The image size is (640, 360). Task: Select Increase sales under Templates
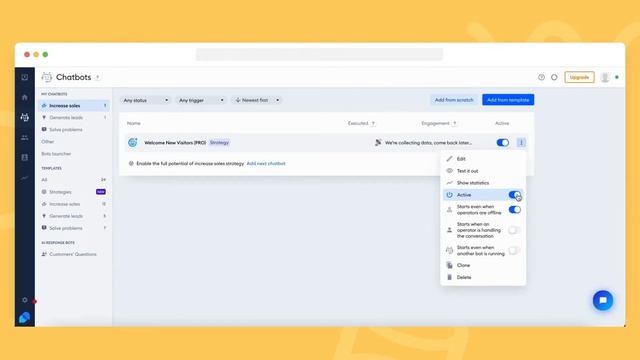[74, 204]
